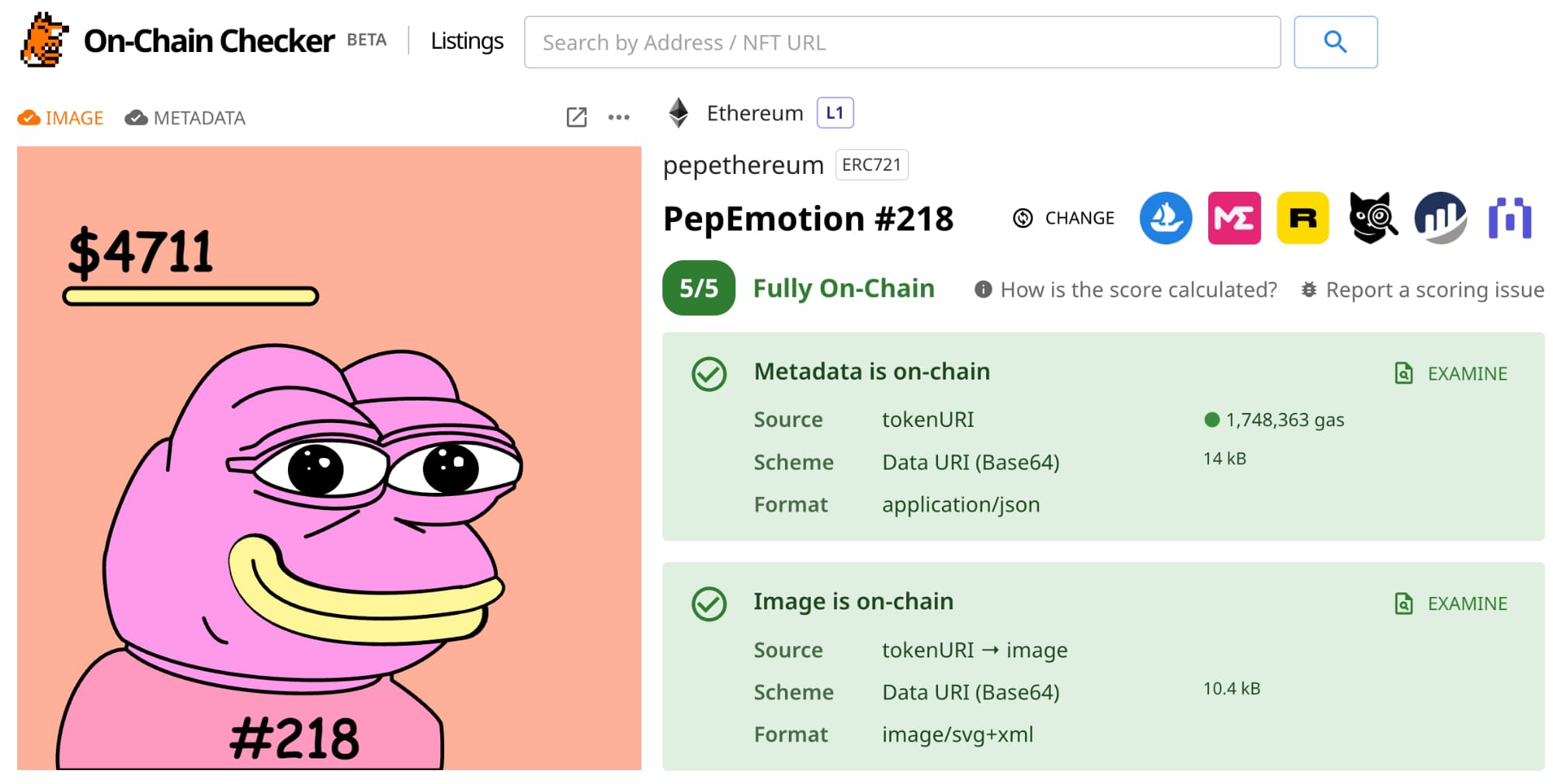Open the Listings page
The height and width of the screenshot is (784, 1553).
467,41
